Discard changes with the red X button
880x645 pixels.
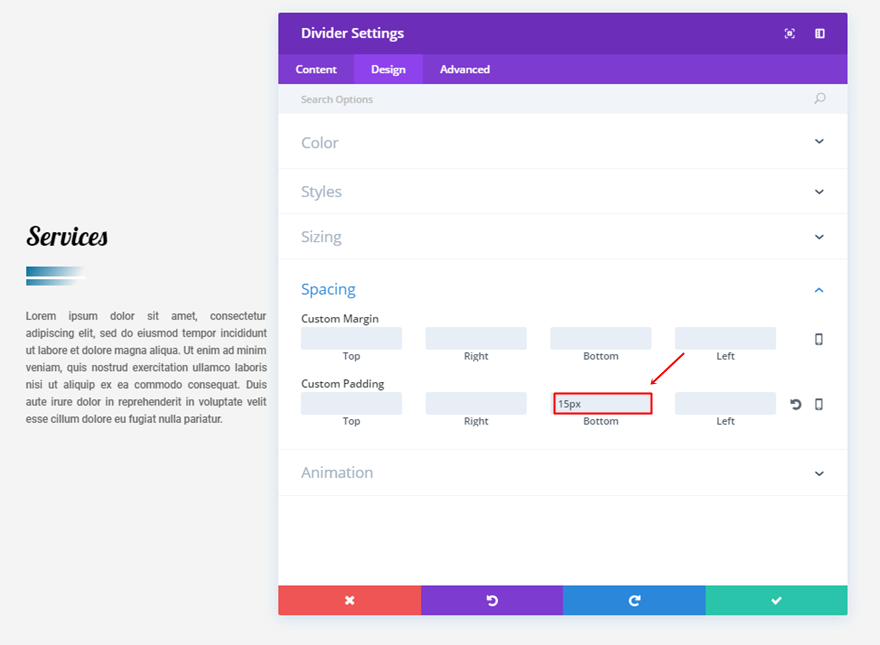pyautogui.click(x=349, y=600)
